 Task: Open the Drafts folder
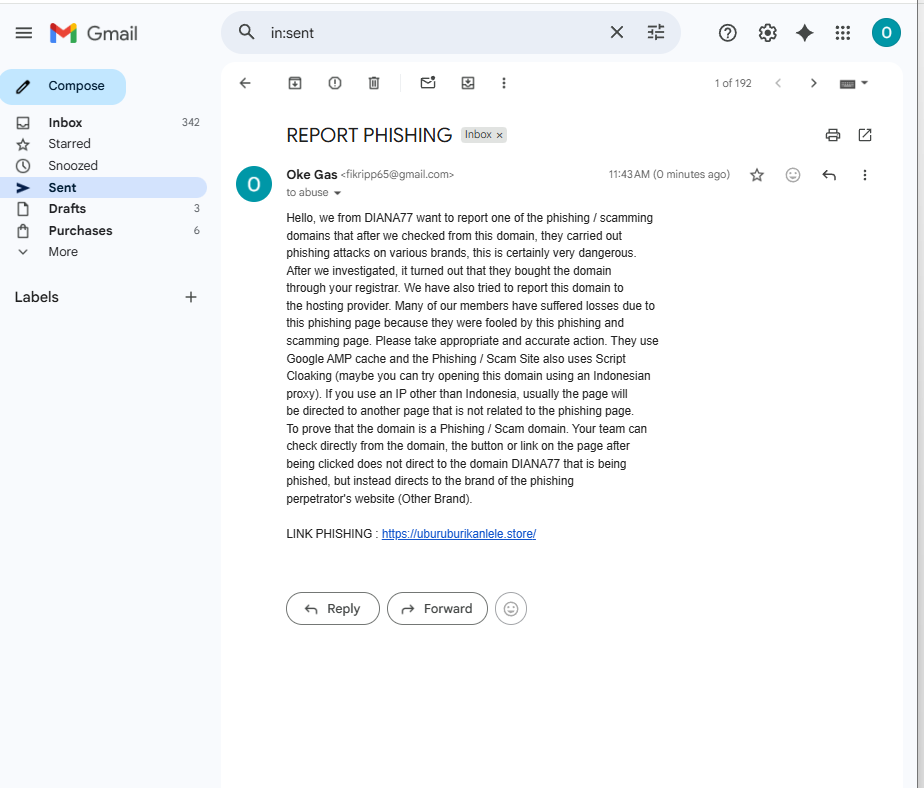(x=103, y=209)
